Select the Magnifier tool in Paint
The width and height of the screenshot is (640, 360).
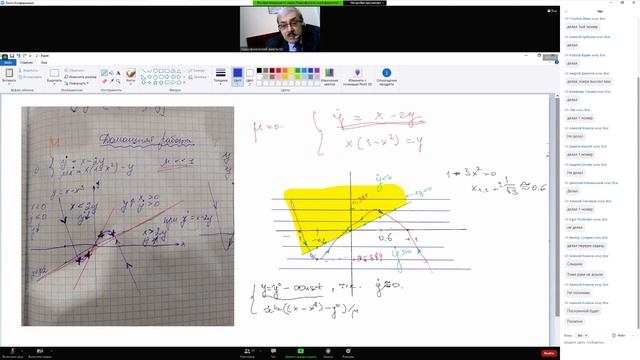[118, 81]
